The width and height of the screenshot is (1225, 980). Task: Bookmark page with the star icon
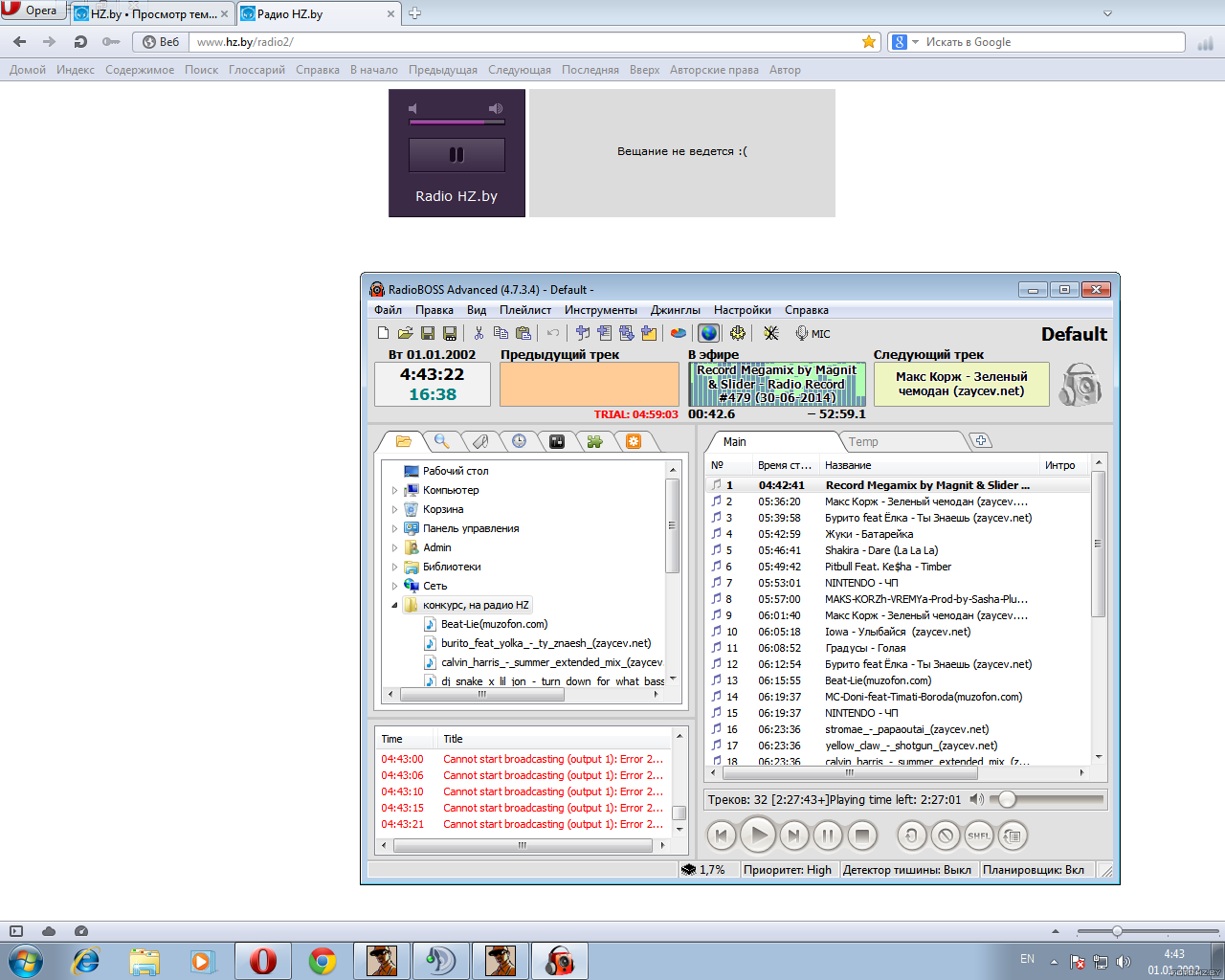[x=869, y=42]
